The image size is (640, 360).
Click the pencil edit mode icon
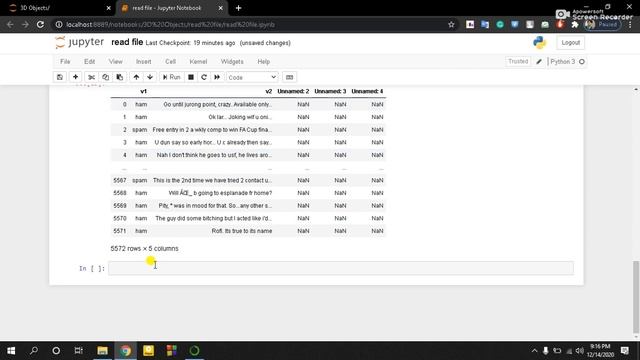point(539,62)
